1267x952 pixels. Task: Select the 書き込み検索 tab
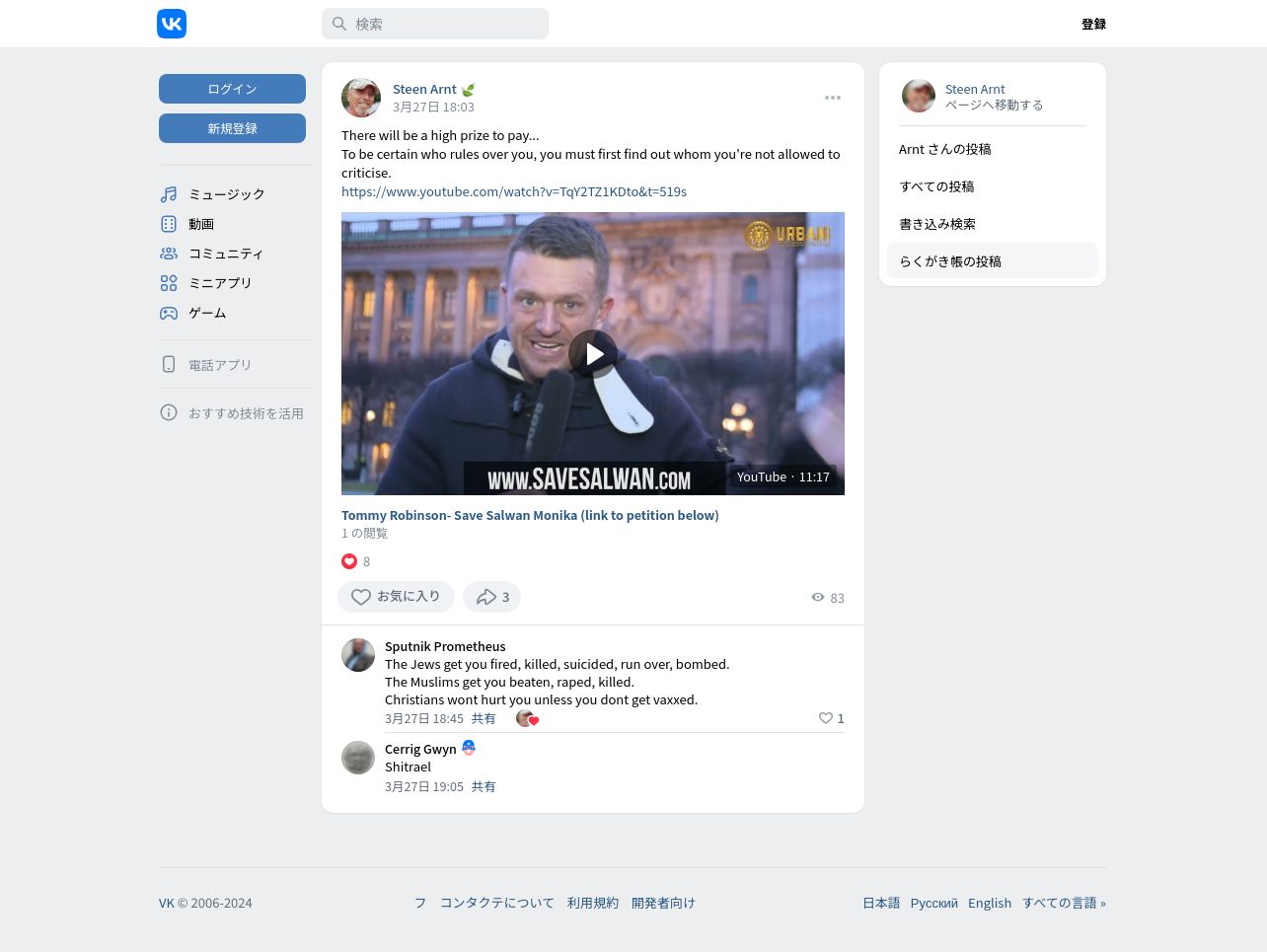click(x=993, y=224)
